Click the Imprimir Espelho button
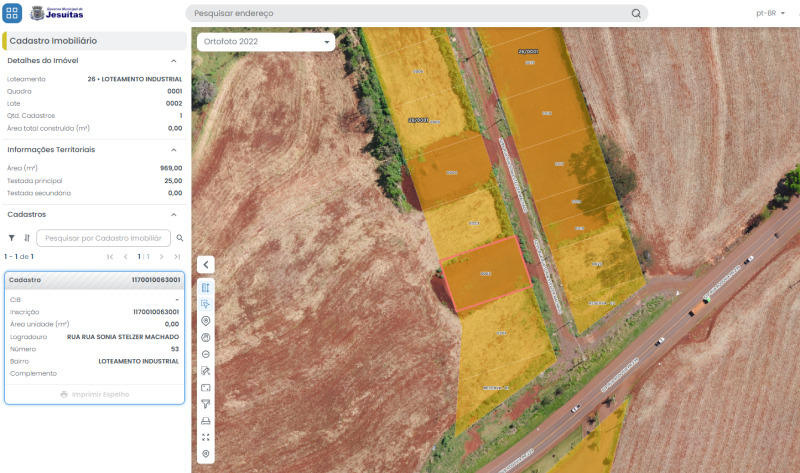 [94, 394]
